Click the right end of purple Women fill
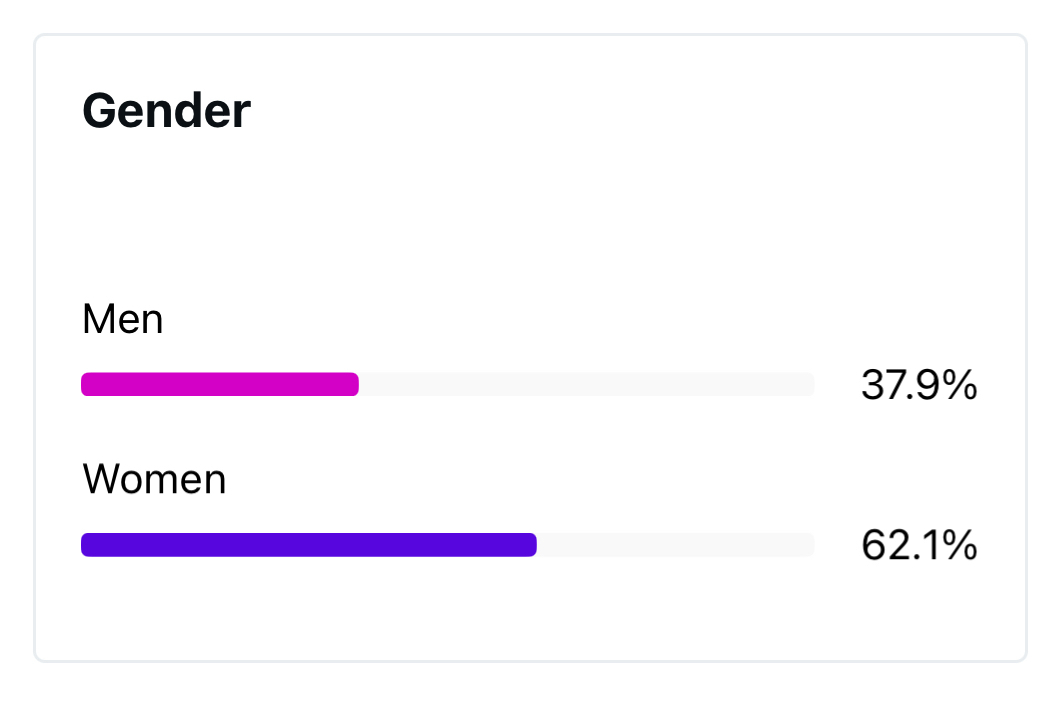 pyautogui.click(x=532, y=545)
